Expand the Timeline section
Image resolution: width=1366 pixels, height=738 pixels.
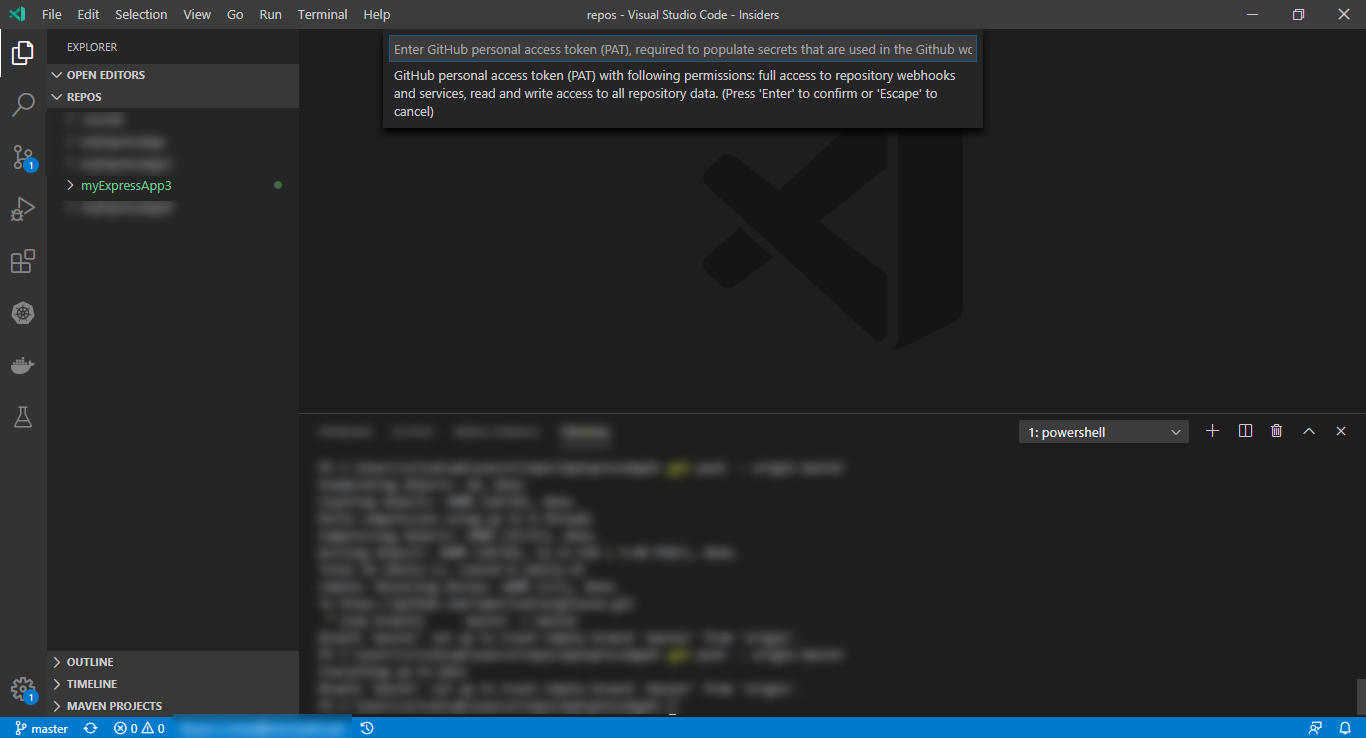[173, 684]
